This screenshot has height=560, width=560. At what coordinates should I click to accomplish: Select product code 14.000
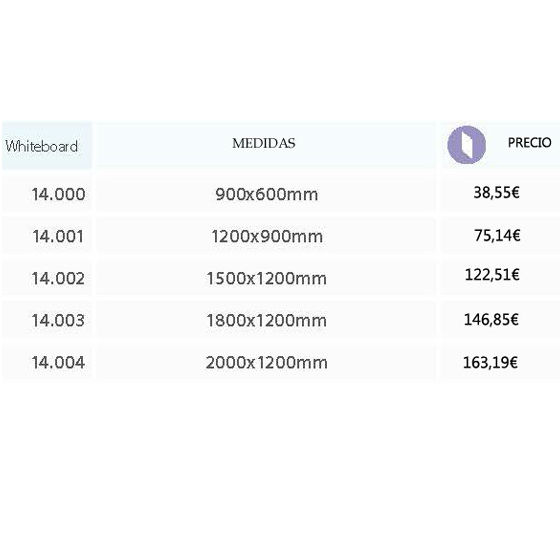[59, 194]
